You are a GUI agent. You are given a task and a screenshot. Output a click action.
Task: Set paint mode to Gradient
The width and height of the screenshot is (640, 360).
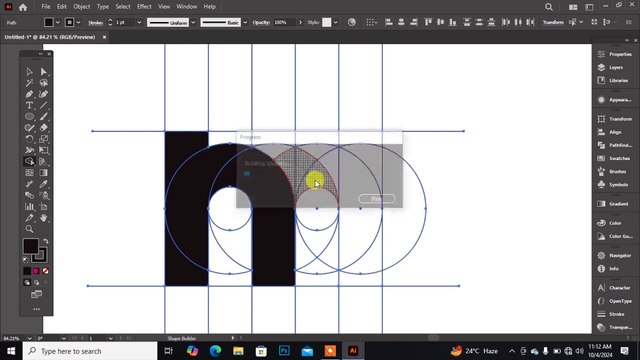36,271
